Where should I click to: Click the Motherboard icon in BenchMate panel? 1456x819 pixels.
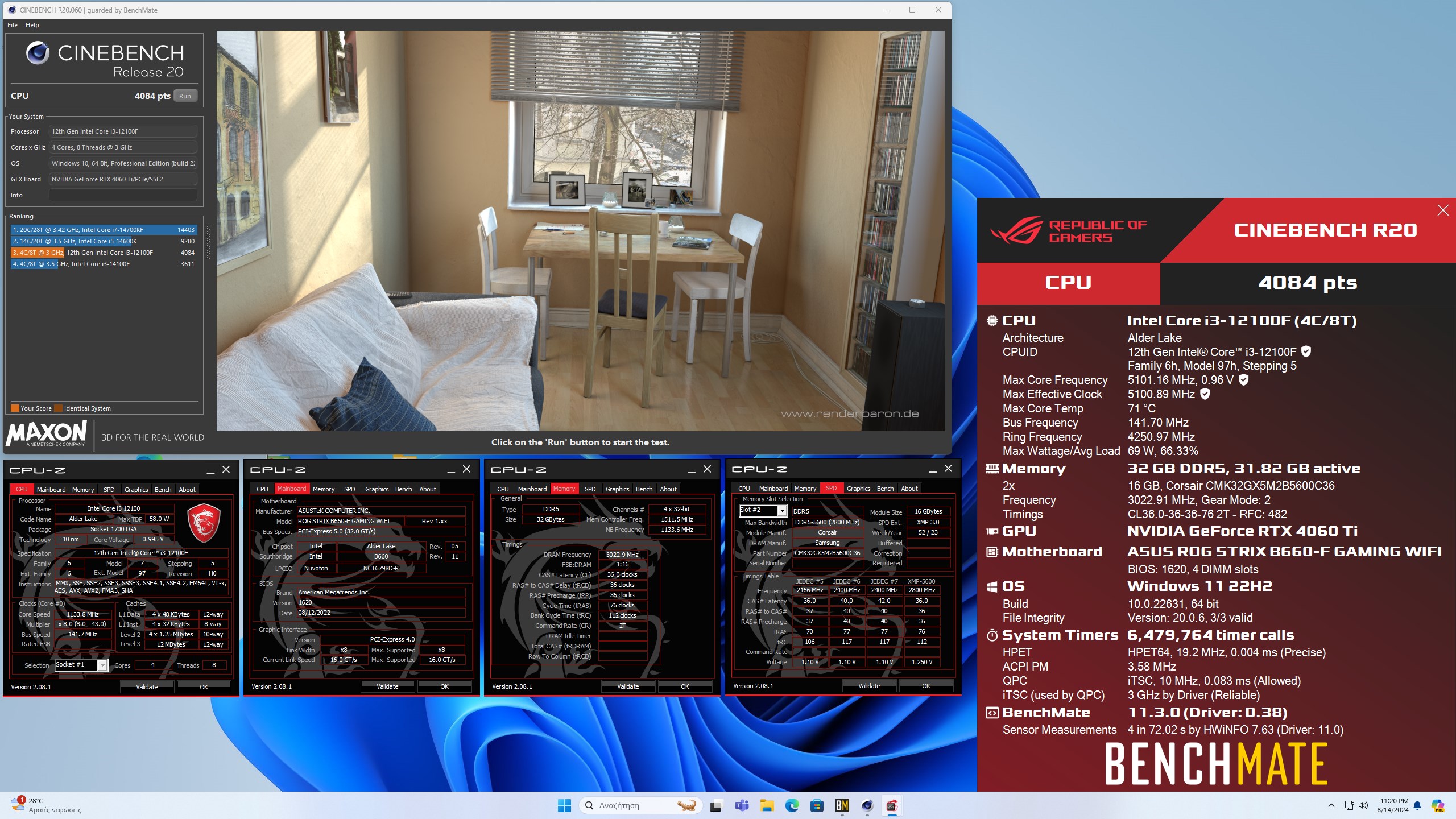click(x=992, y=552)
